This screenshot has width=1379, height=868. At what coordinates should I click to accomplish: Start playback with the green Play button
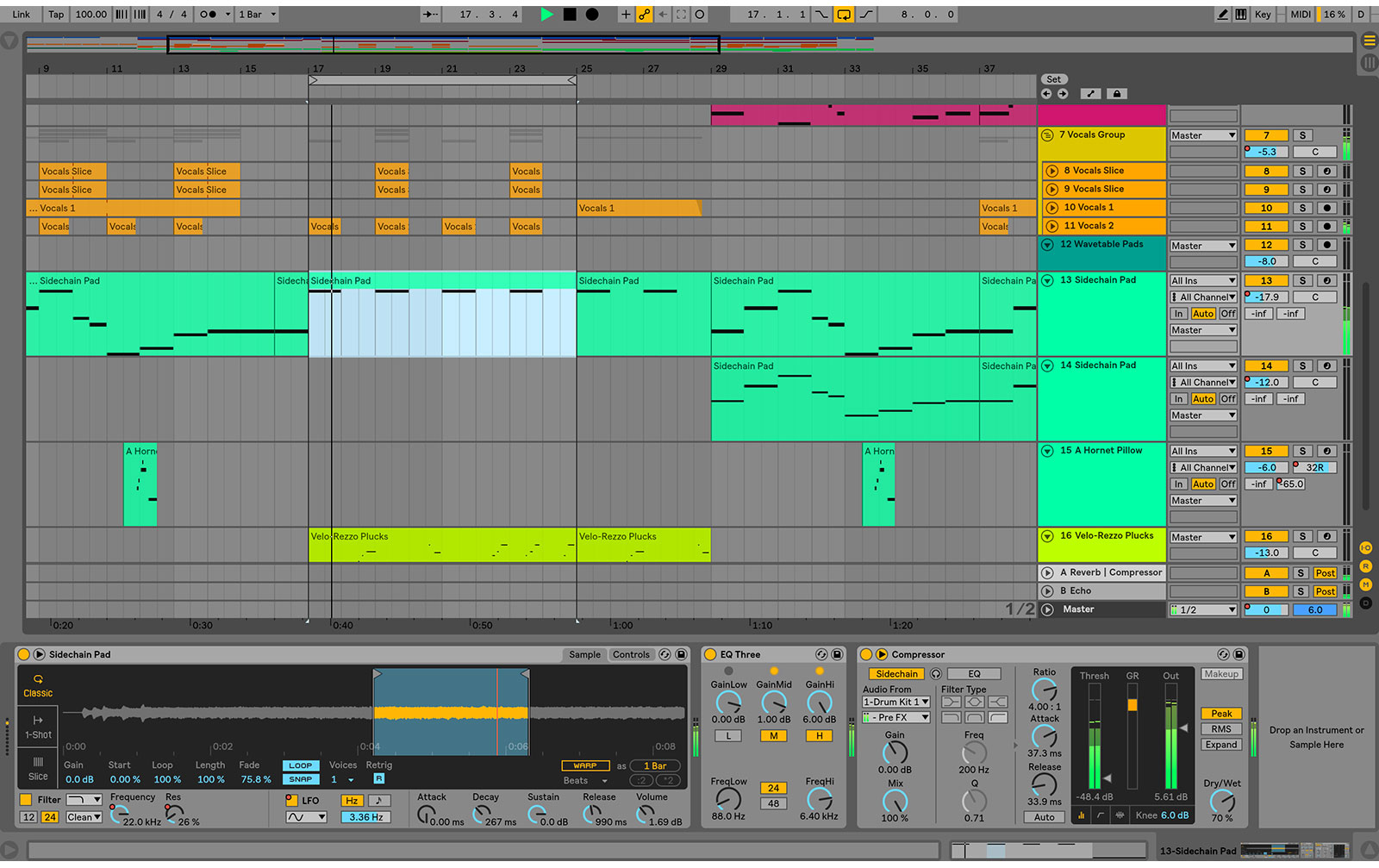click(x=546, y=14)
